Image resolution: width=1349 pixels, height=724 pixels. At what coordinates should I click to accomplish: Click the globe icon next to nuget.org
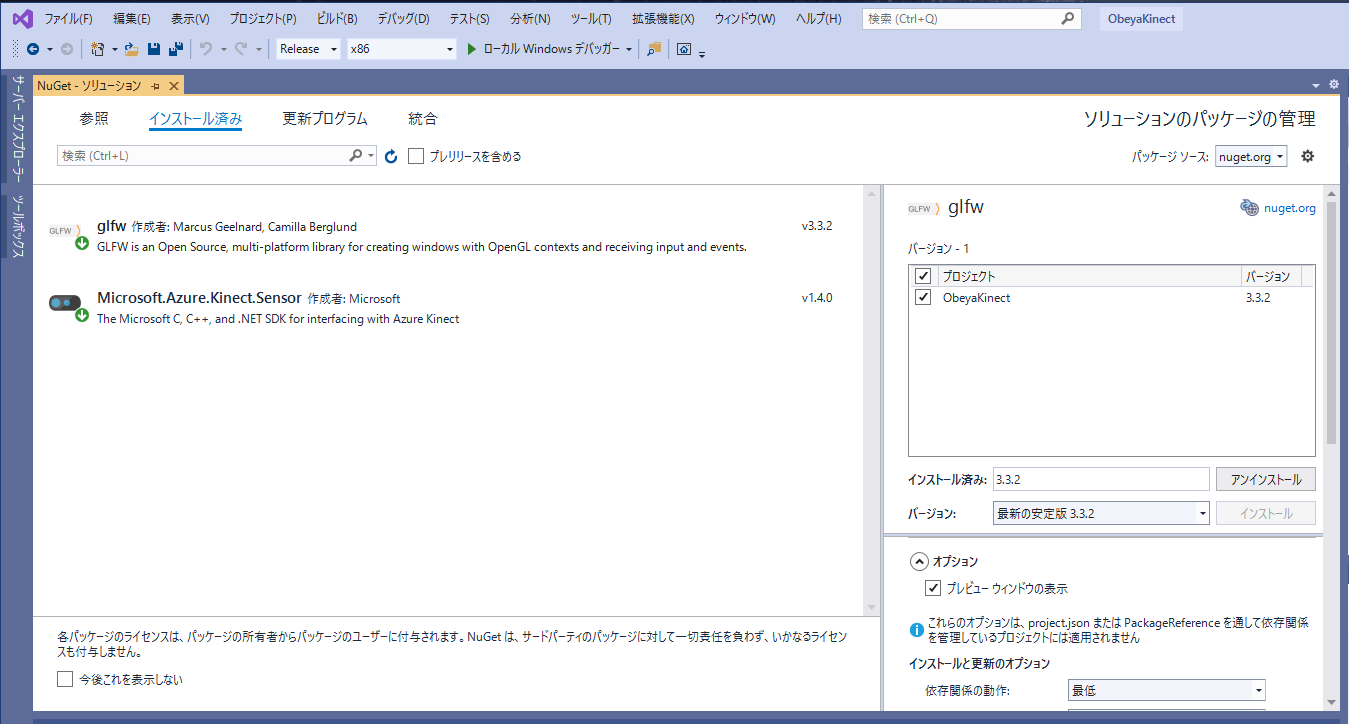click(1249, 208)
